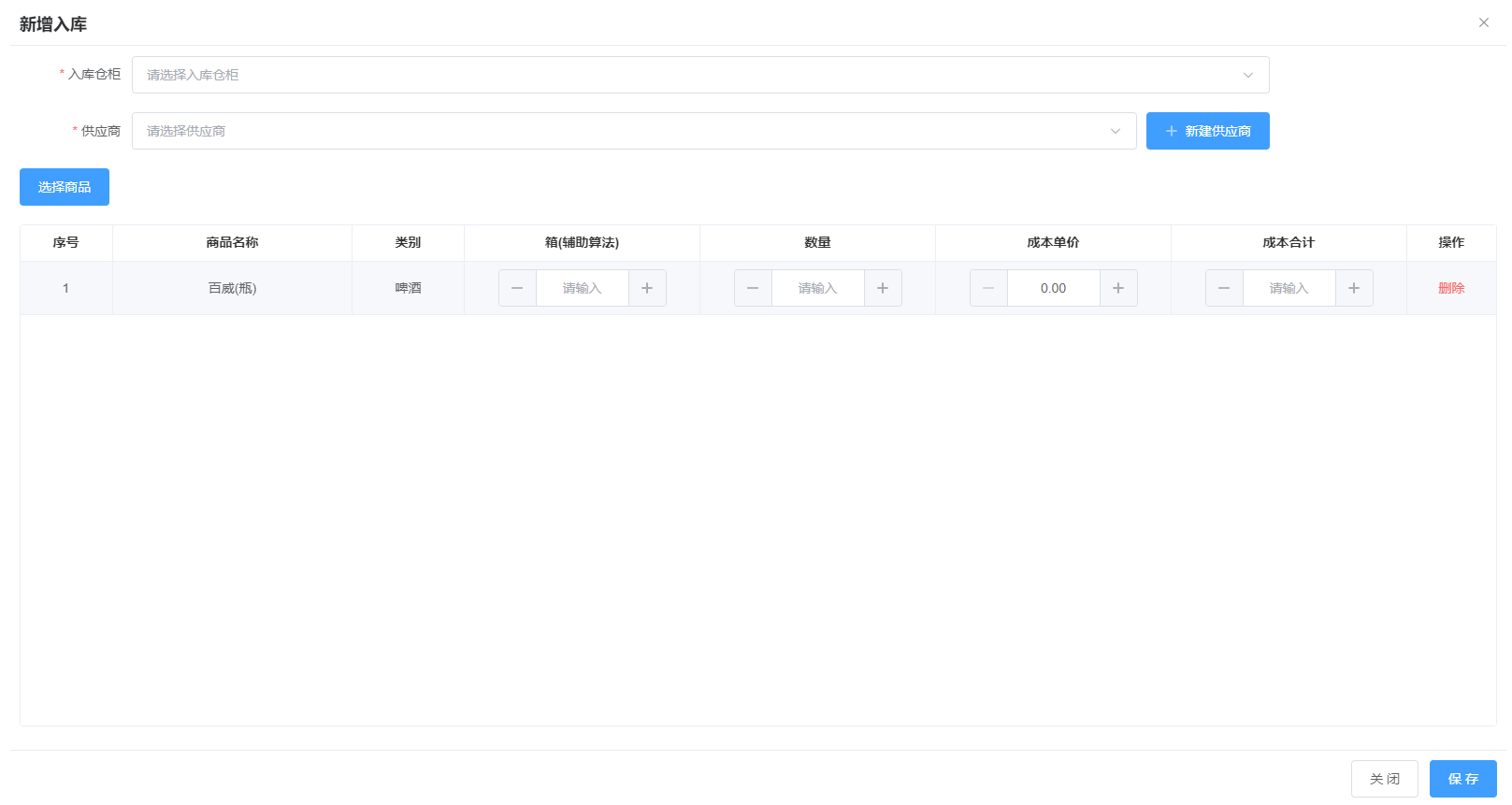Click minus icon in 数量 column
The height and width of the screenshot is (805, 1512).
tap(753, 288)
